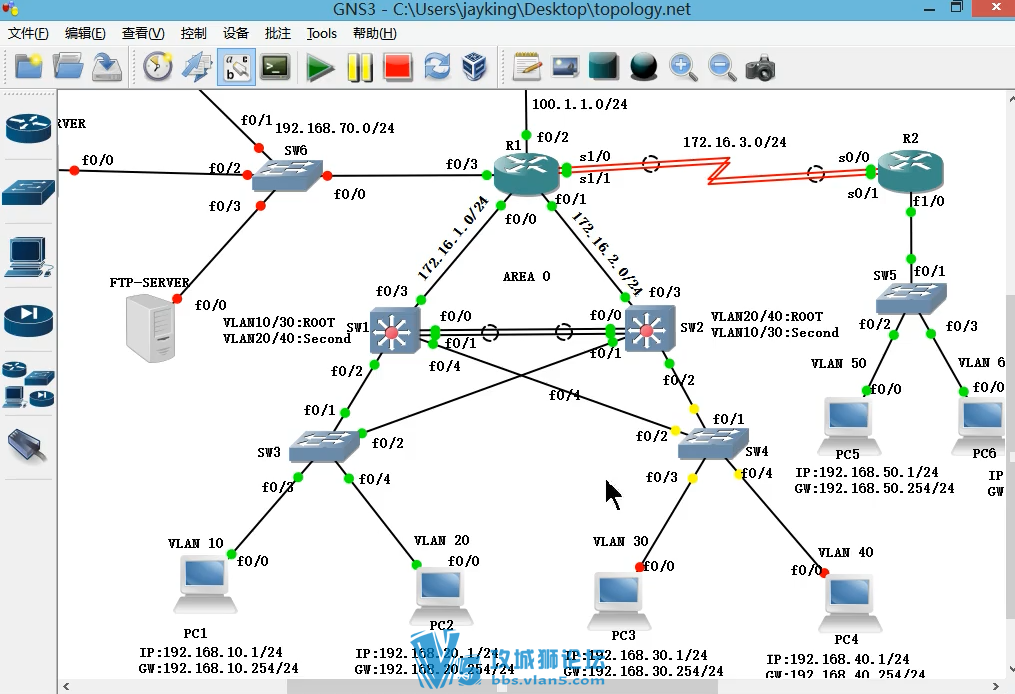Select PC4 computer node
This screenshot has width=1015, height=694.
coord(850,603)
